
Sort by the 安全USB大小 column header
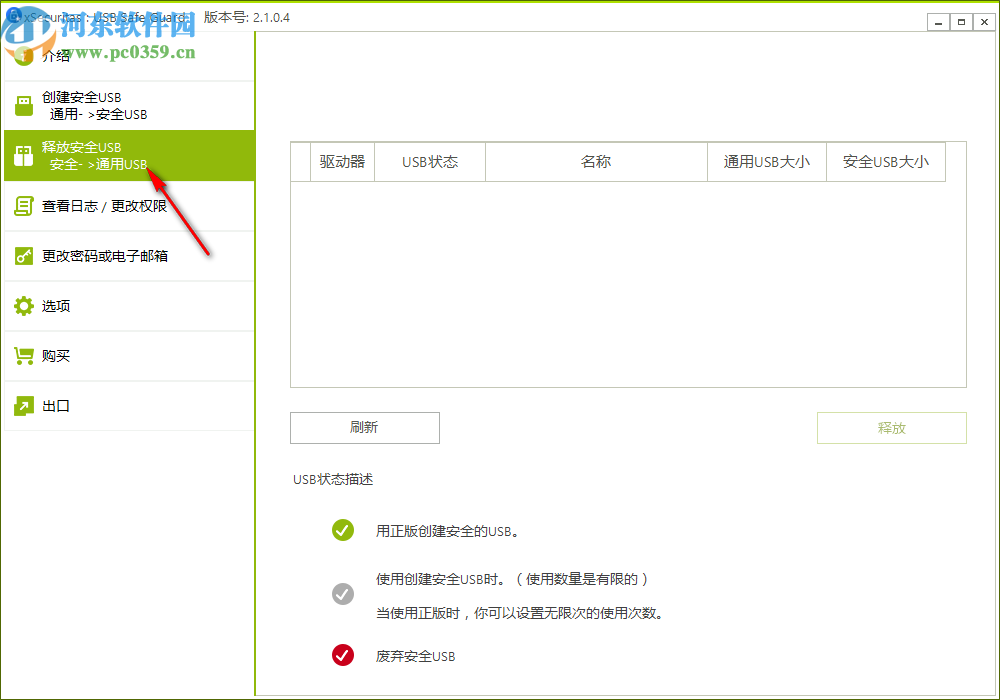886,161
